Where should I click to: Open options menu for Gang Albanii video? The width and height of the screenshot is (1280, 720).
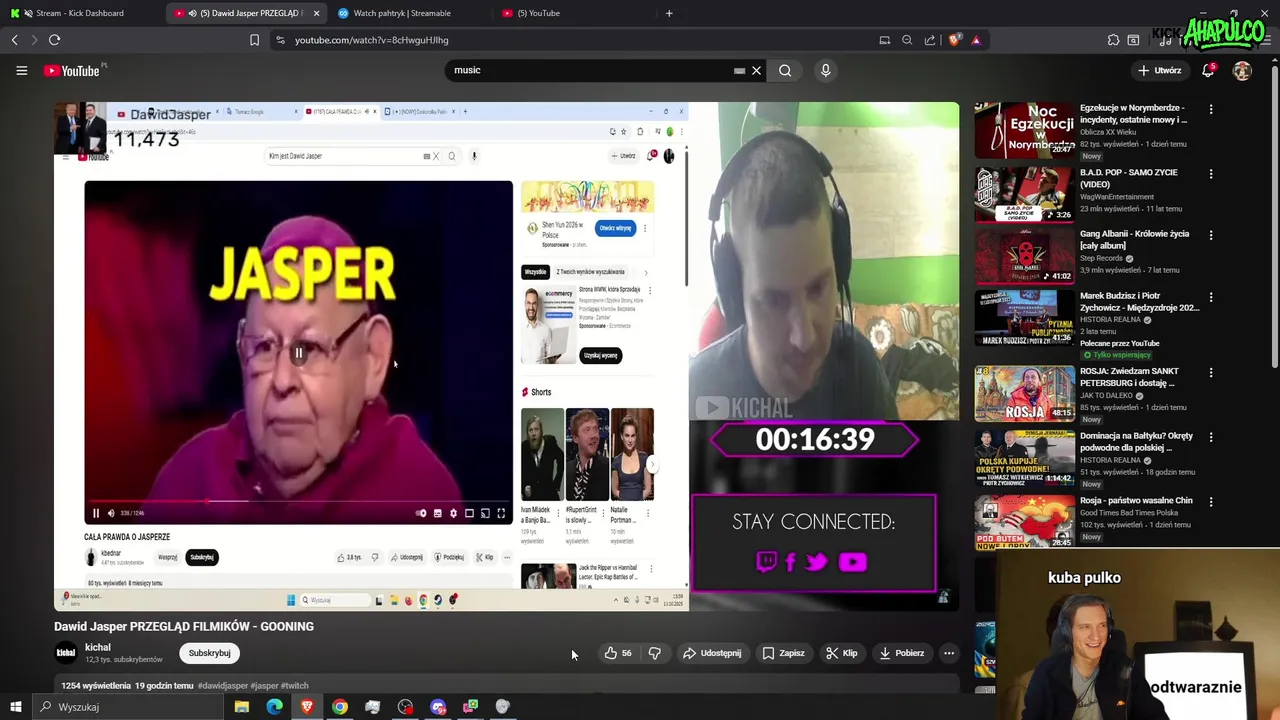point(1211,235)
